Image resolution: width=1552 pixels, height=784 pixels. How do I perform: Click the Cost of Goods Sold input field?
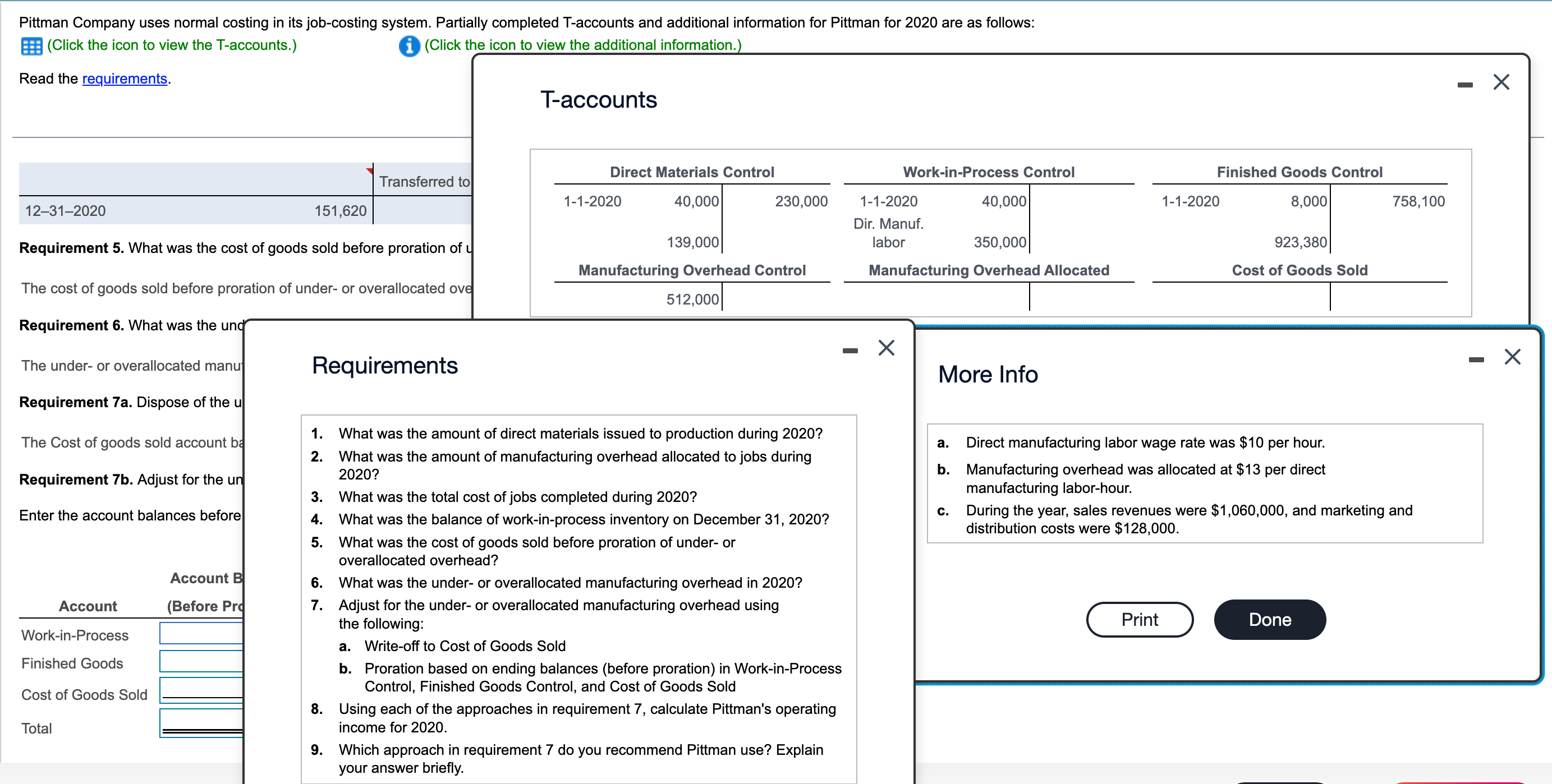point(202,689)
